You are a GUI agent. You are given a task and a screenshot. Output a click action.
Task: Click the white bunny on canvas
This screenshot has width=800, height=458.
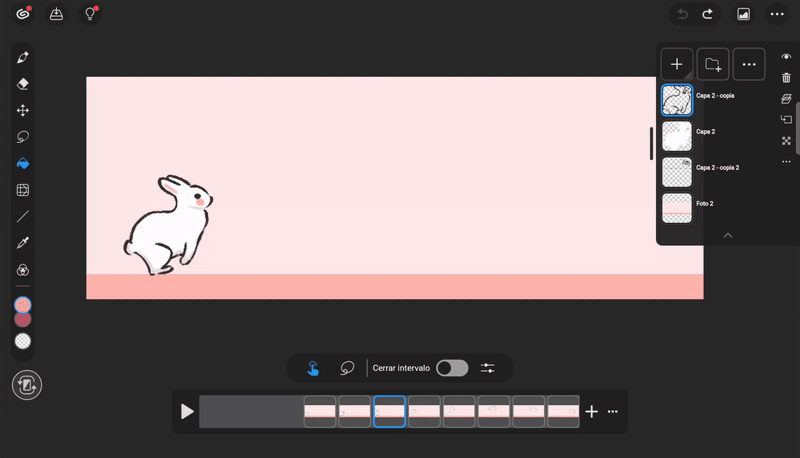pyautogui.click(x=168, y=225)
